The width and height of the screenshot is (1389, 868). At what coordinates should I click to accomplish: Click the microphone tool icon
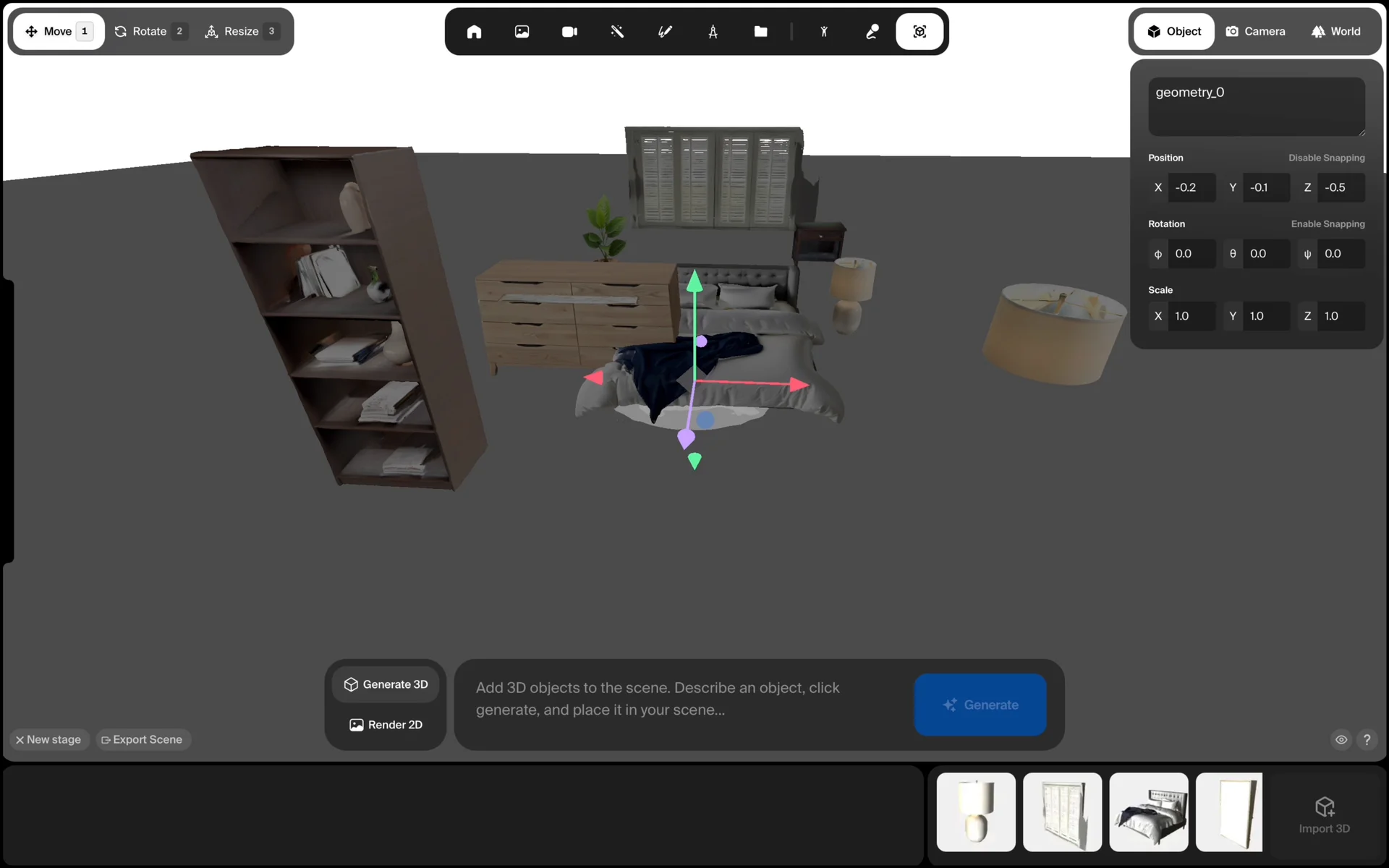(872, 32)
